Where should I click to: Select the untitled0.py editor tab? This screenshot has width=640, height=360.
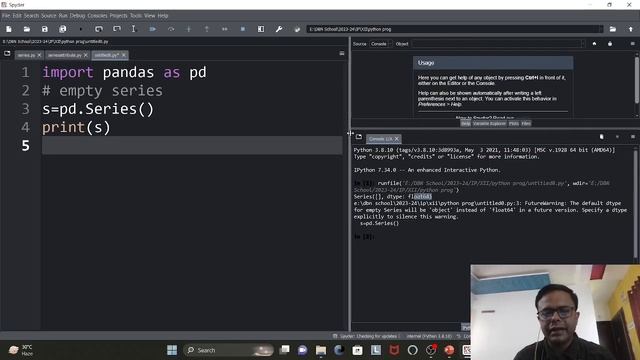pyautogui.click(x=107, y=55)
